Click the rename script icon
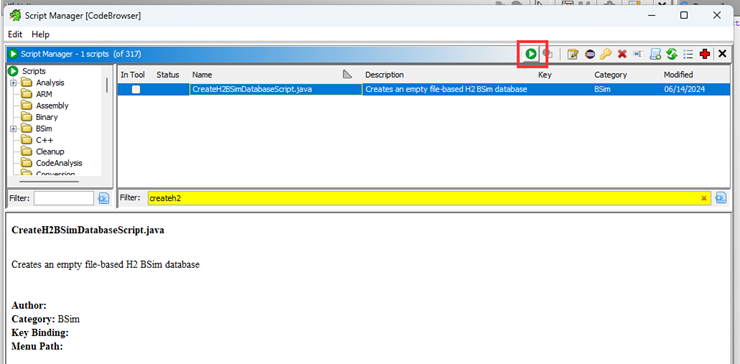The height and width of the screenshot is (364, 740). [639, 54]
